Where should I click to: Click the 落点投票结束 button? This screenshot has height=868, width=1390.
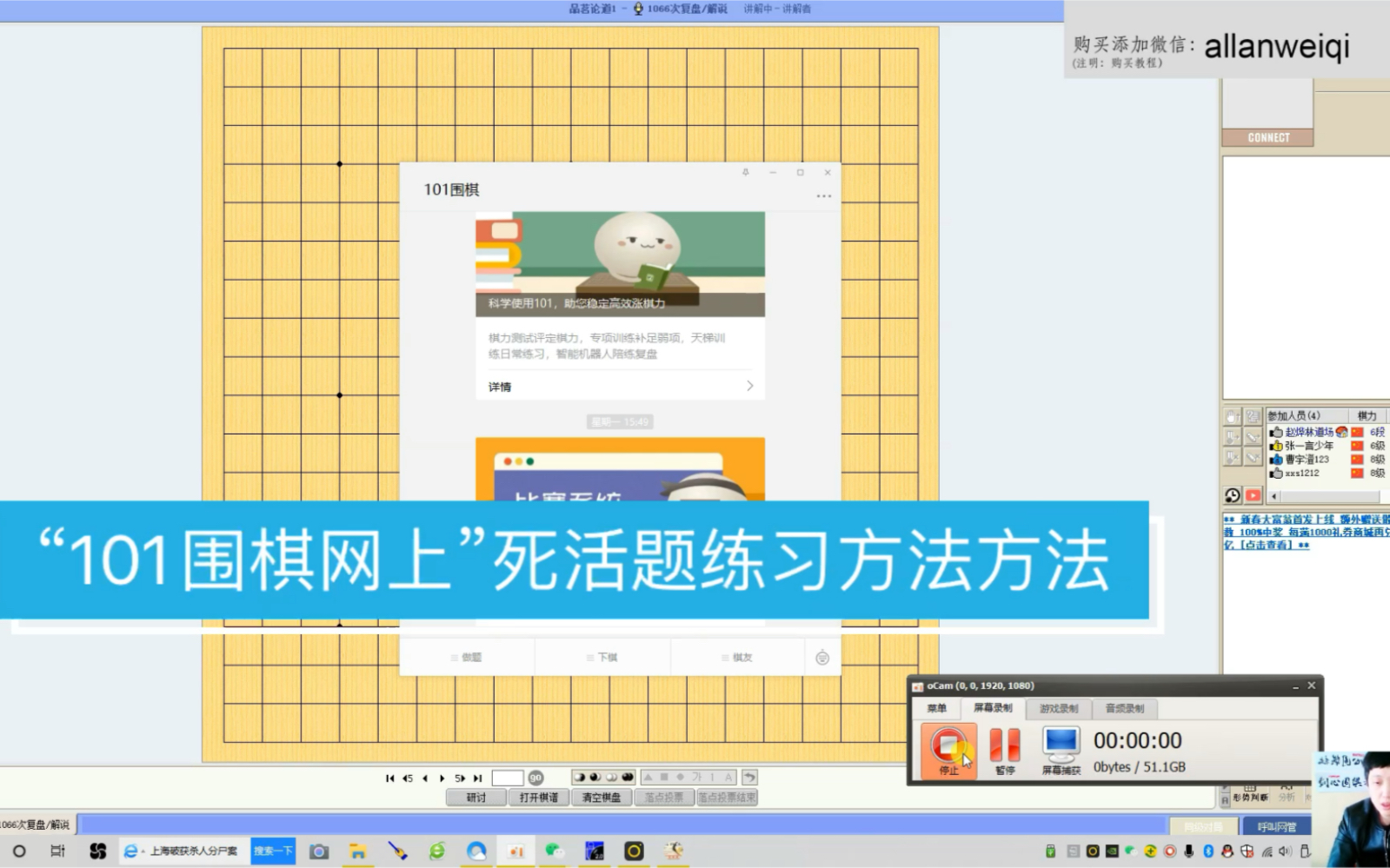pos(727,797)
